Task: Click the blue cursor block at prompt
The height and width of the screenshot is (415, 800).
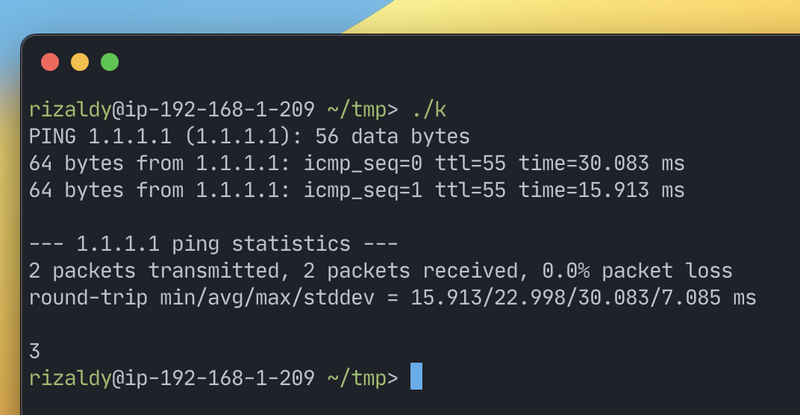Action: click(416, 376)
